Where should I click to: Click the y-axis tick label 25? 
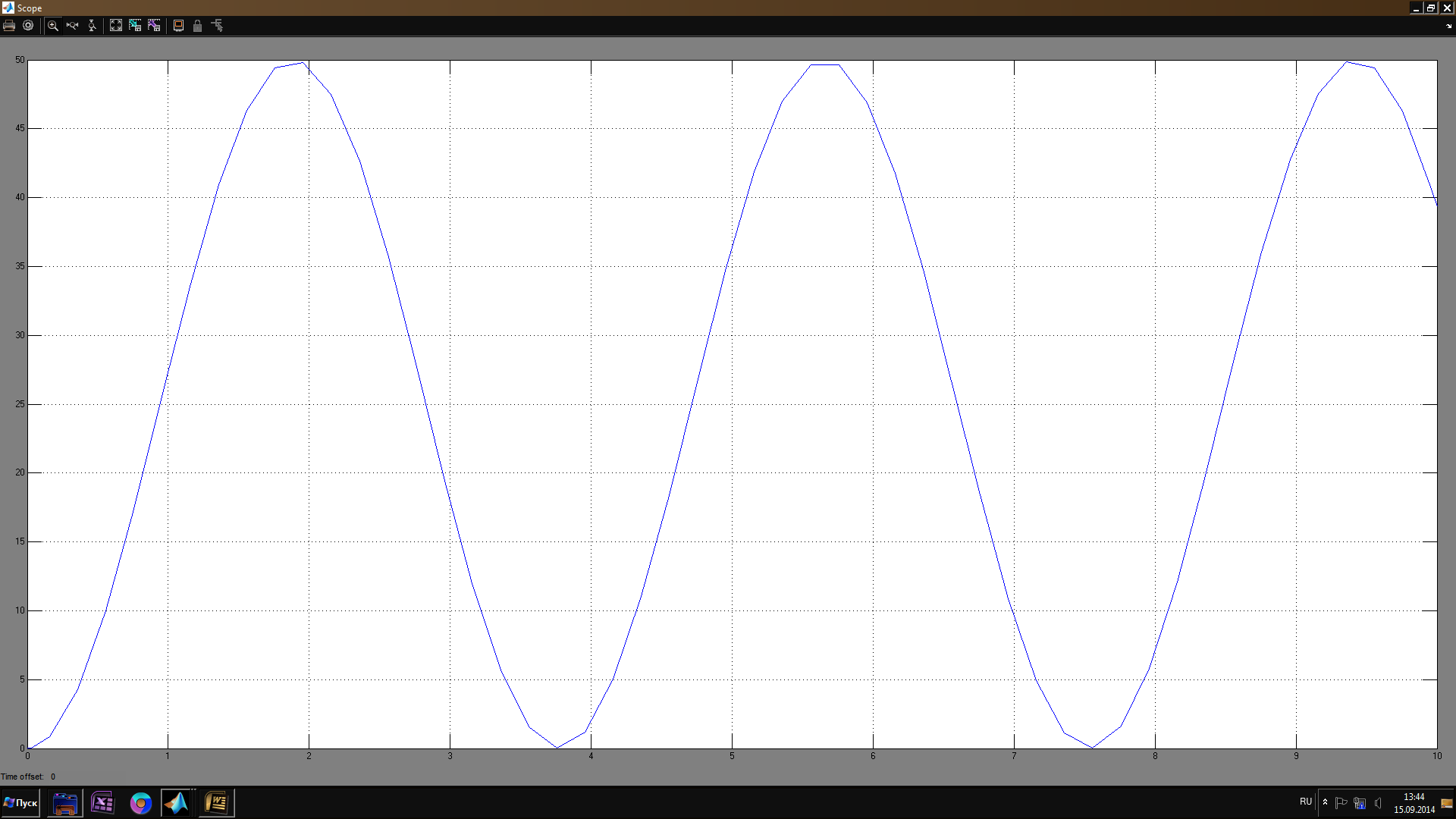pos(20,404)
